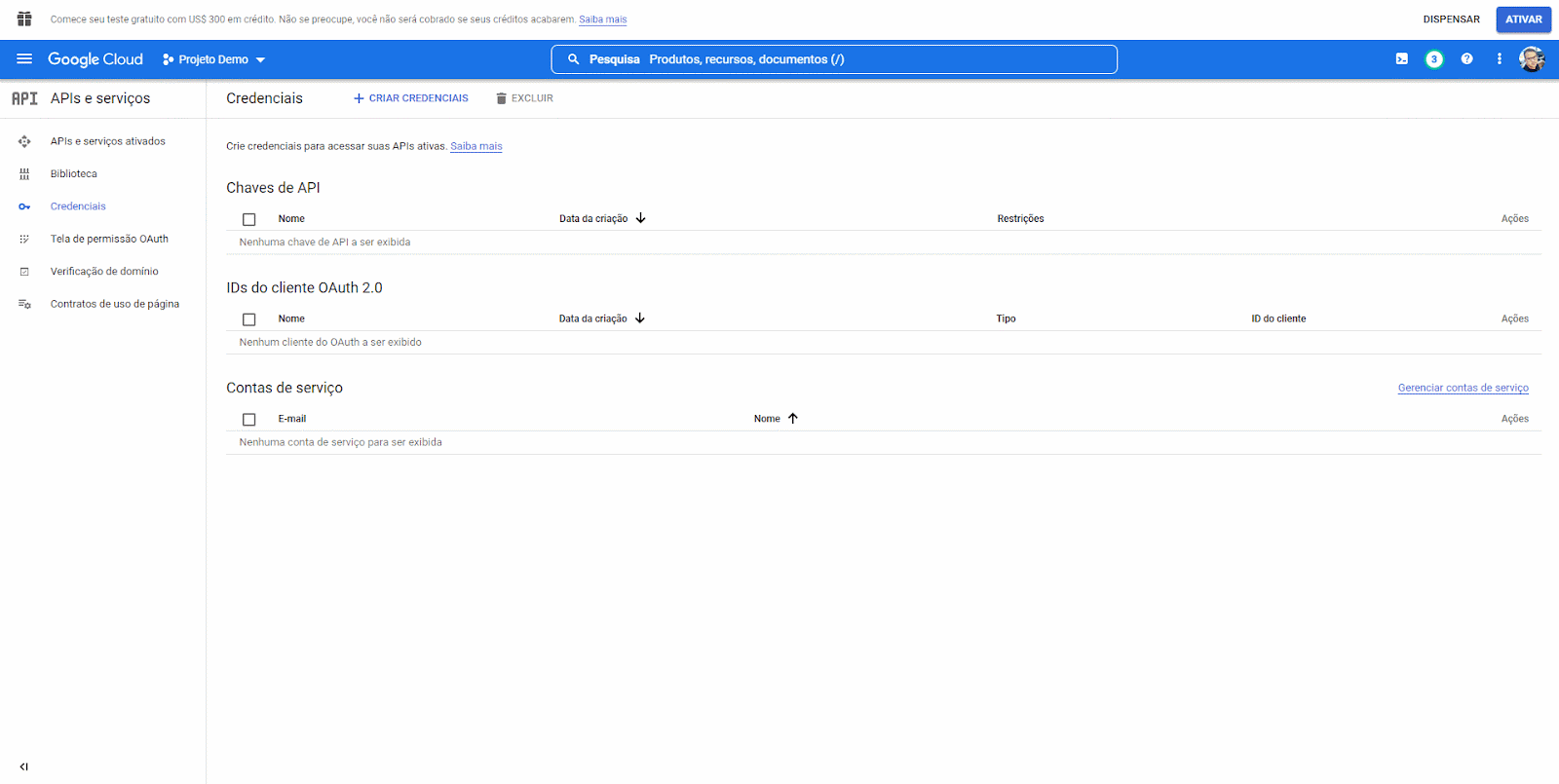Open Contratos de uso de página
Viewport: 1559px width, 784px height.
click(115, 304)
